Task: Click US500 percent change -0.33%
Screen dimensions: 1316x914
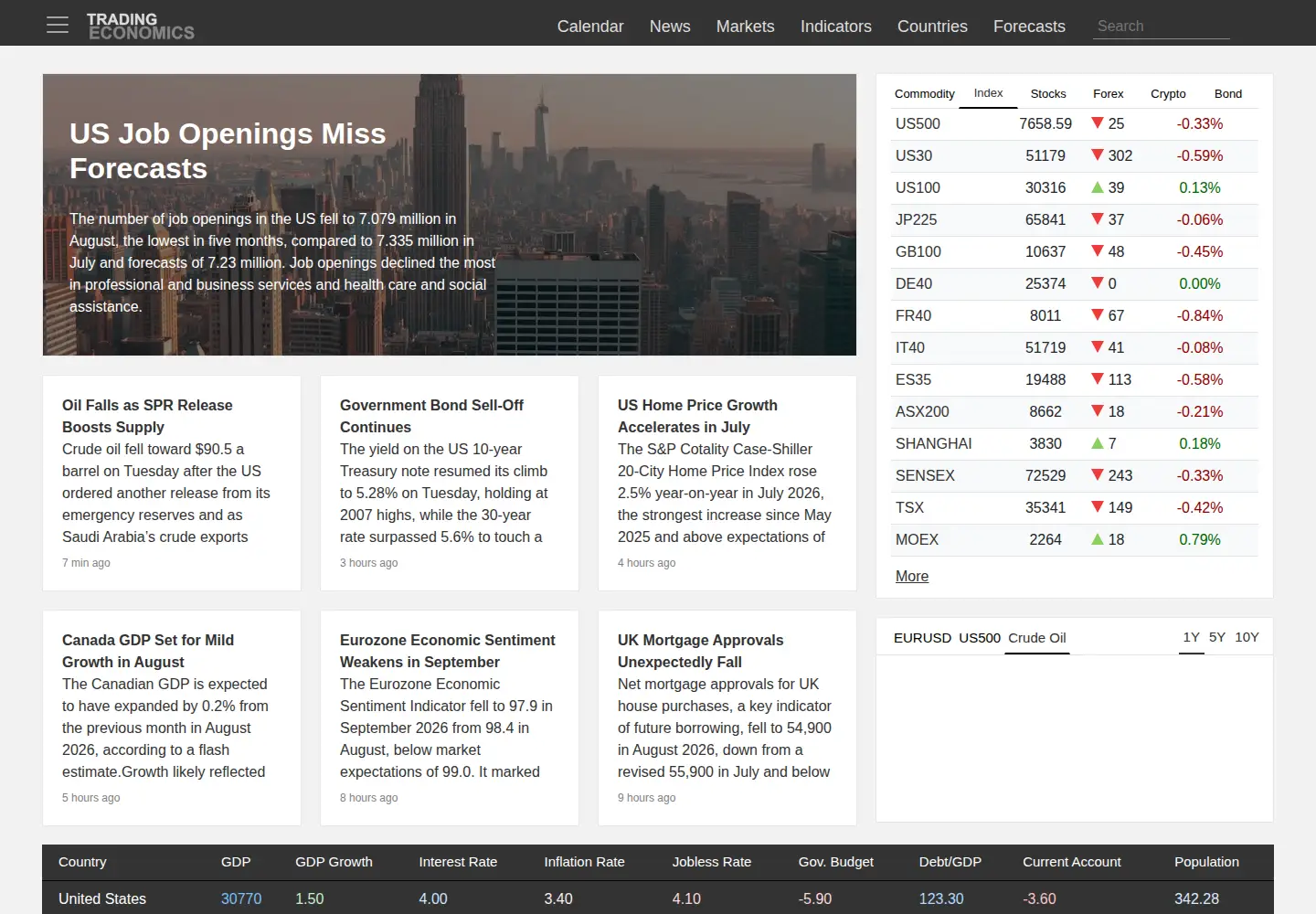Action: coord(1200,123)
